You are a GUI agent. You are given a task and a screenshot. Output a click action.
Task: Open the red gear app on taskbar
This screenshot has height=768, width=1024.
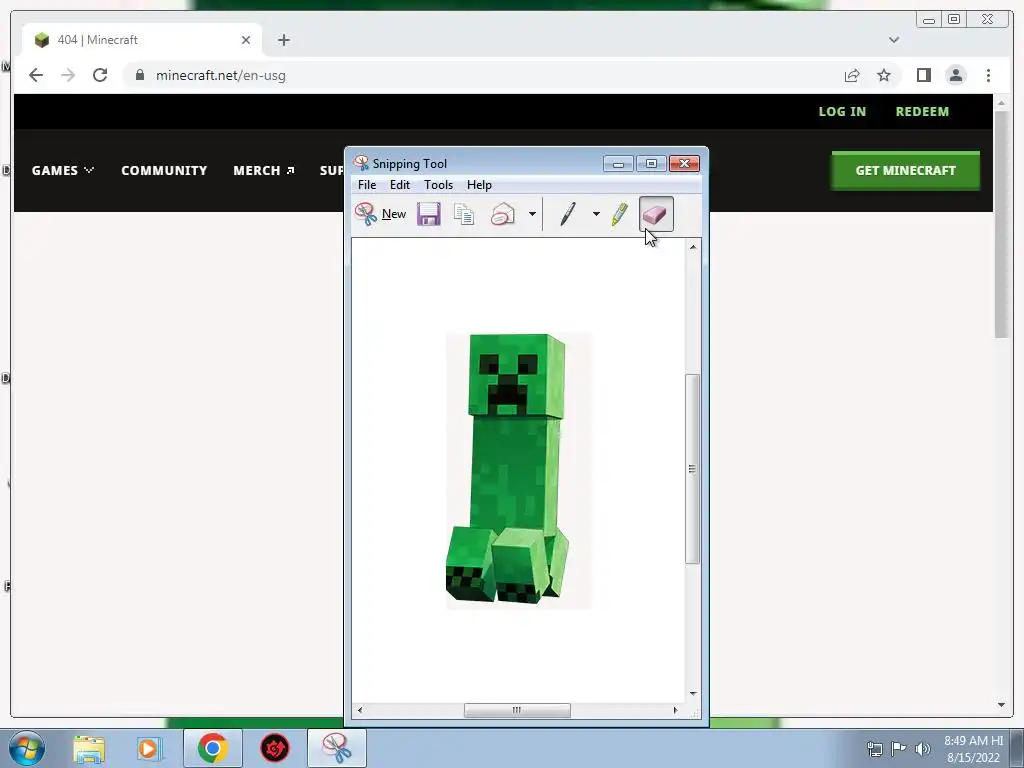(x=275, y=748)
